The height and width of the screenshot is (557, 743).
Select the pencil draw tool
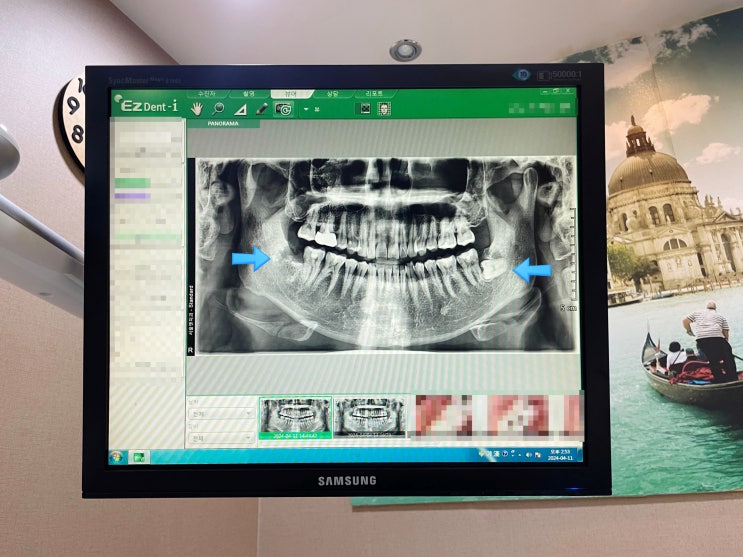click(261, 109)
